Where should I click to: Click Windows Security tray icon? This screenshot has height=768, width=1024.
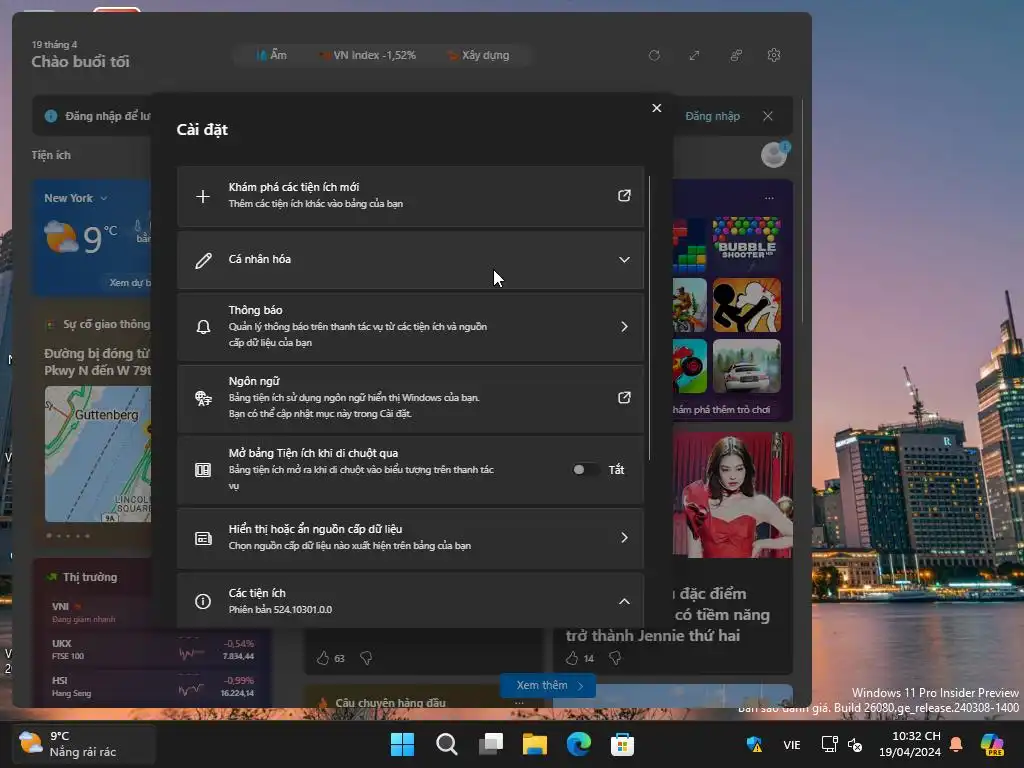(754, 744)
